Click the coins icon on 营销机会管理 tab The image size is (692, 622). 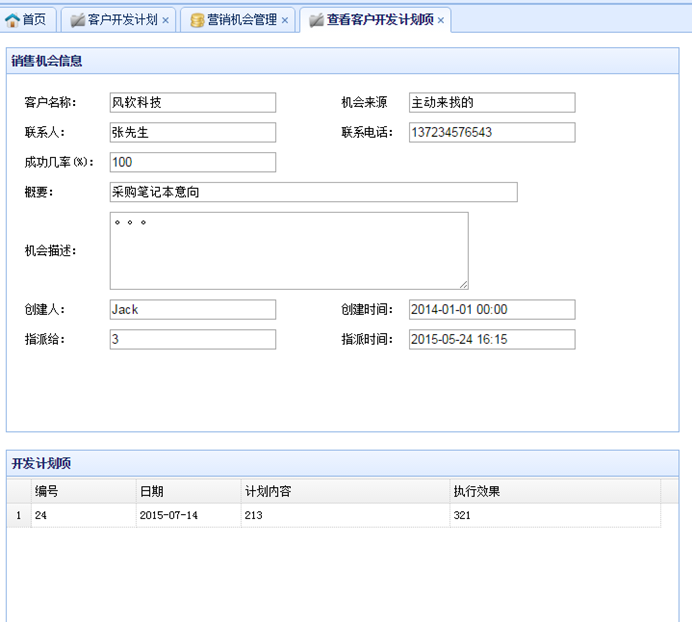(197, 20)
